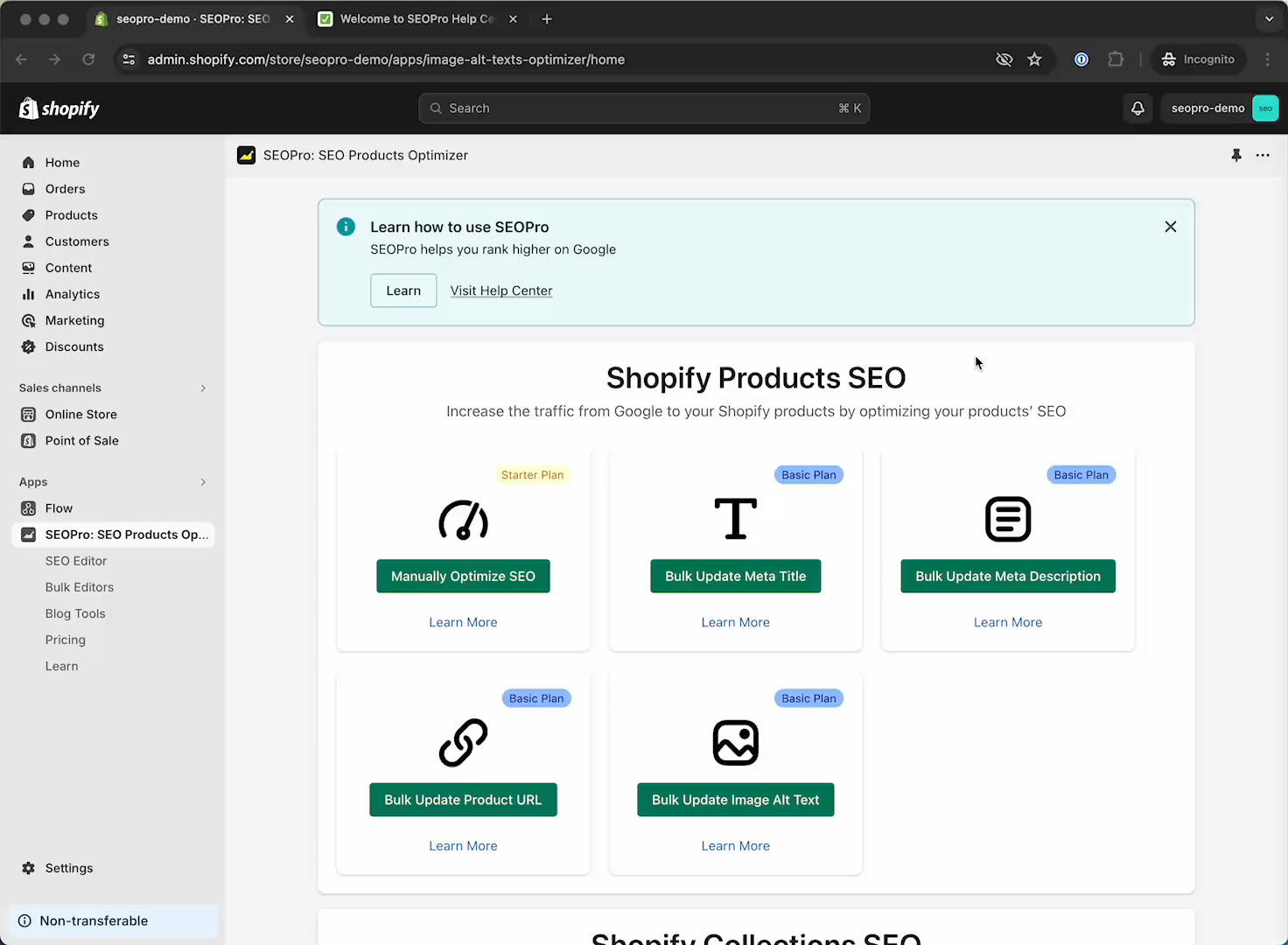
Task: Click the Settings gear icon
Action: pos(29,868)
